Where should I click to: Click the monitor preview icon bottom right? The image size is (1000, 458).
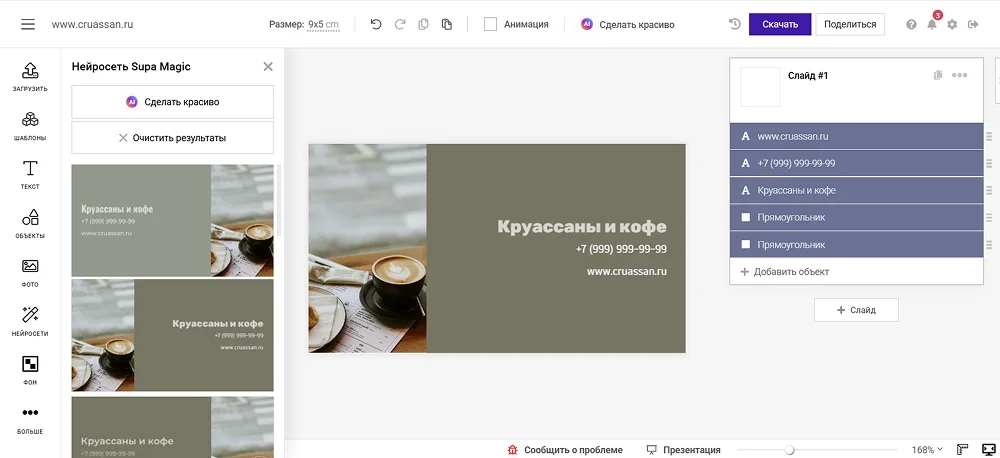(989, 450)
